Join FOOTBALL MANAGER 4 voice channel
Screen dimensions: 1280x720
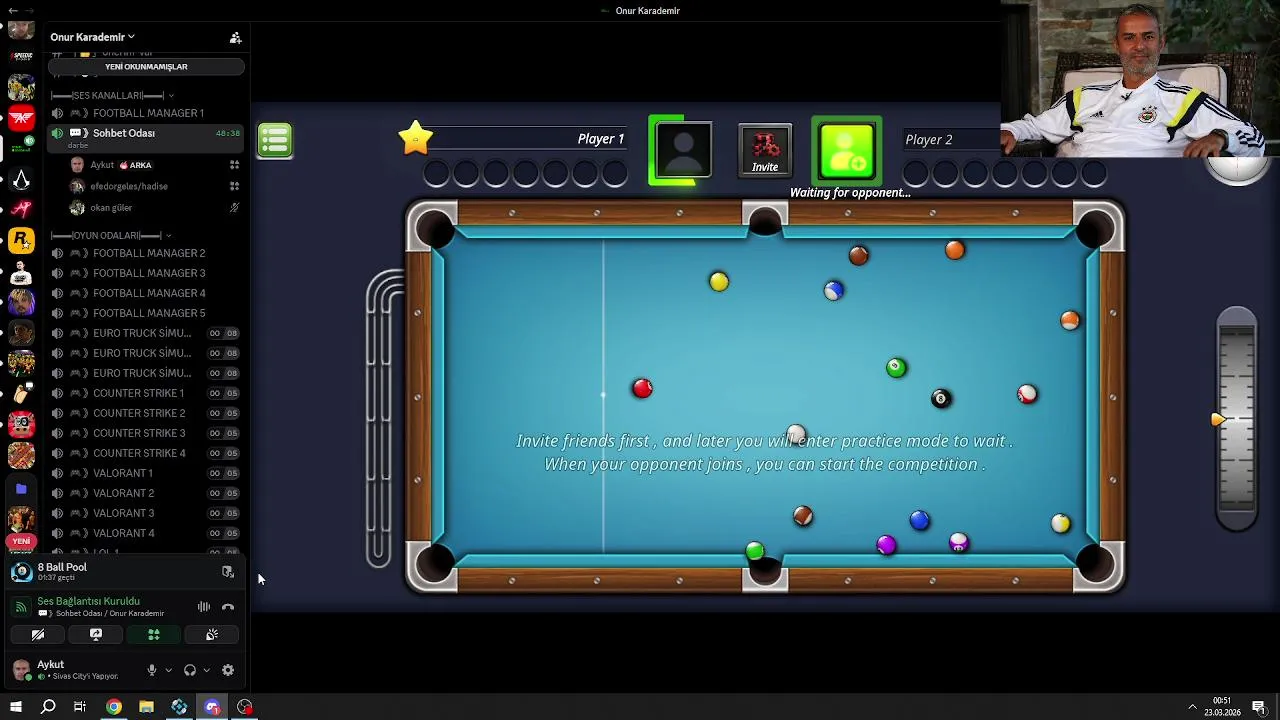146,293
